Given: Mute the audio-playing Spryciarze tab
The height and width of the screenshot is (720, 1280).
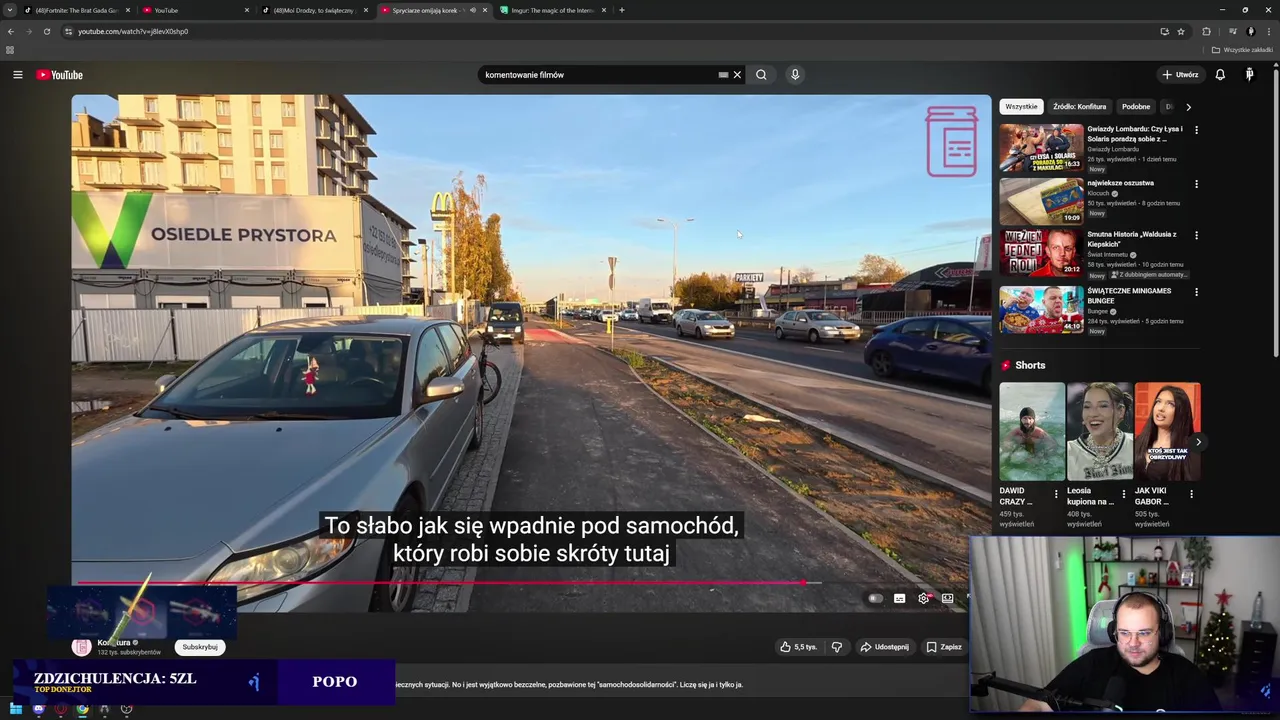Looking at the screenshot, I should pyautogui.click(x=473, y=10).
